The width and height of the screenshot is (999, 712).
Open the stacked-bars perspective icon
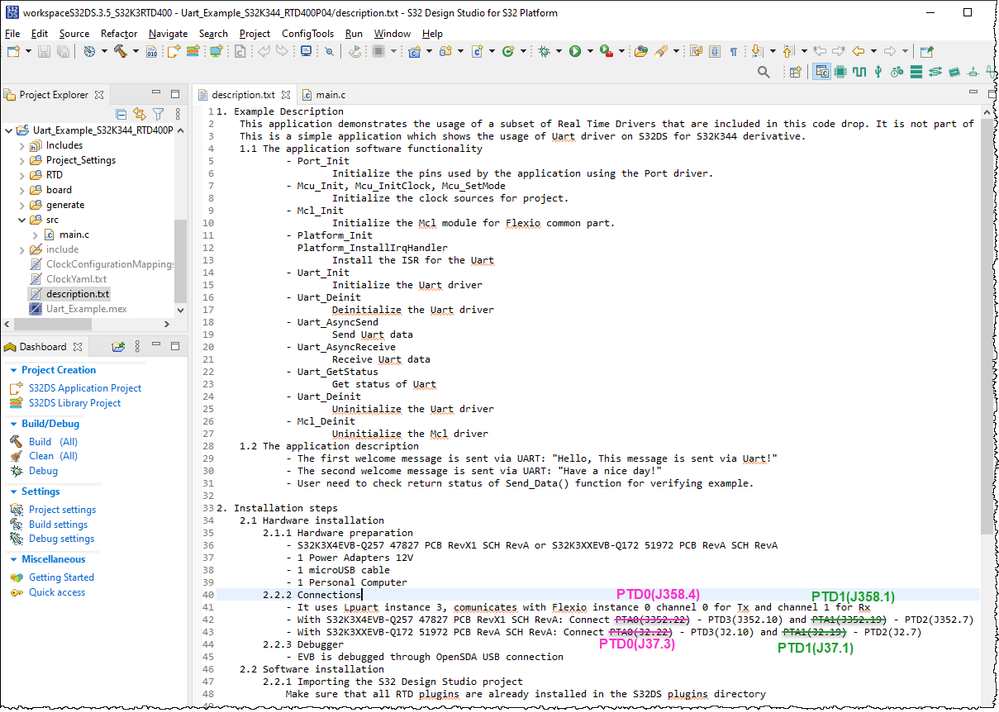pos(916,72)
